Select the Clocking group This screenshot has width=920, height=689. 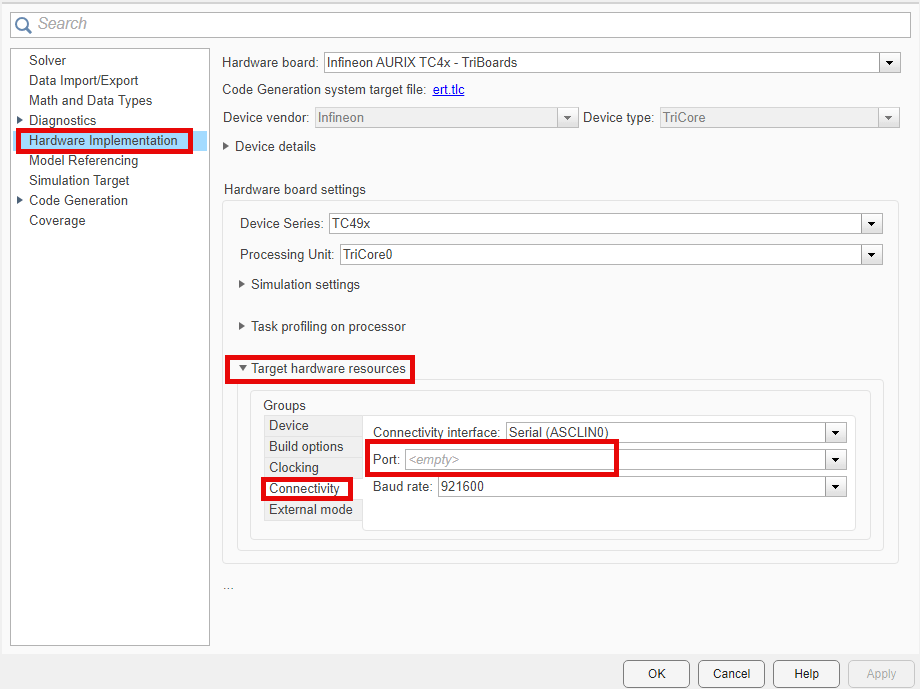(313, 468)
